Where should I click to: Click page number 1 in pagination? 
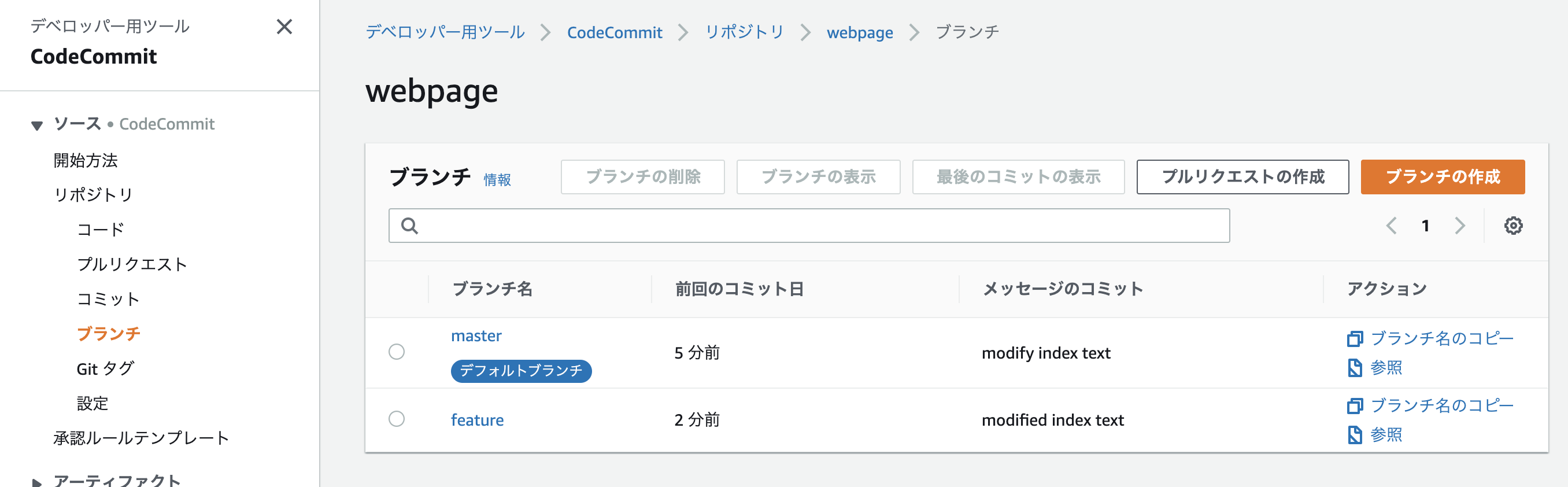coord(1425,226)
